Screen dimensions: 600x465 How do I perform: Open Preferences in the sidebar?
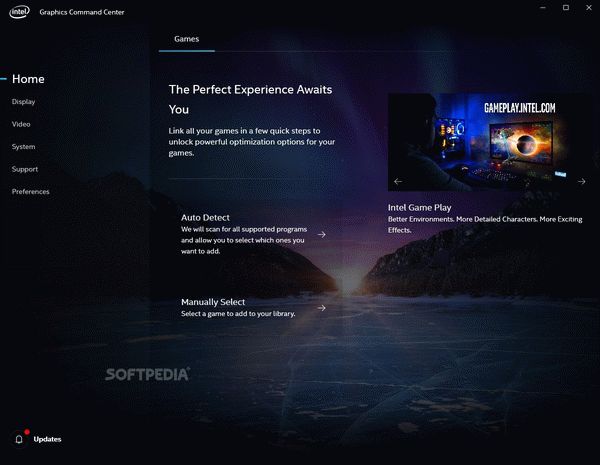[x=31, y=191]
